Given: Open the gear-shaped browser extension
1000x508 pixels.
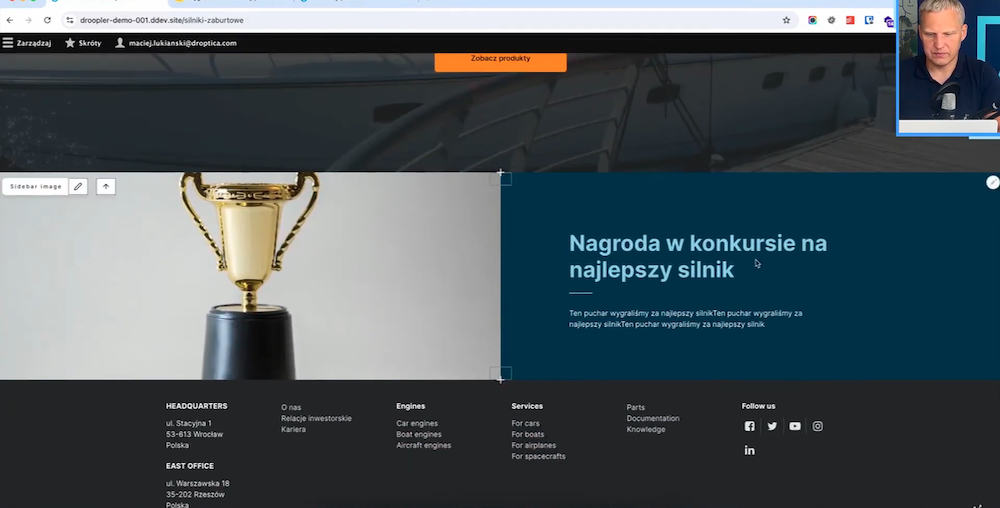Looking at the screenshot, I should click(831, 20).
